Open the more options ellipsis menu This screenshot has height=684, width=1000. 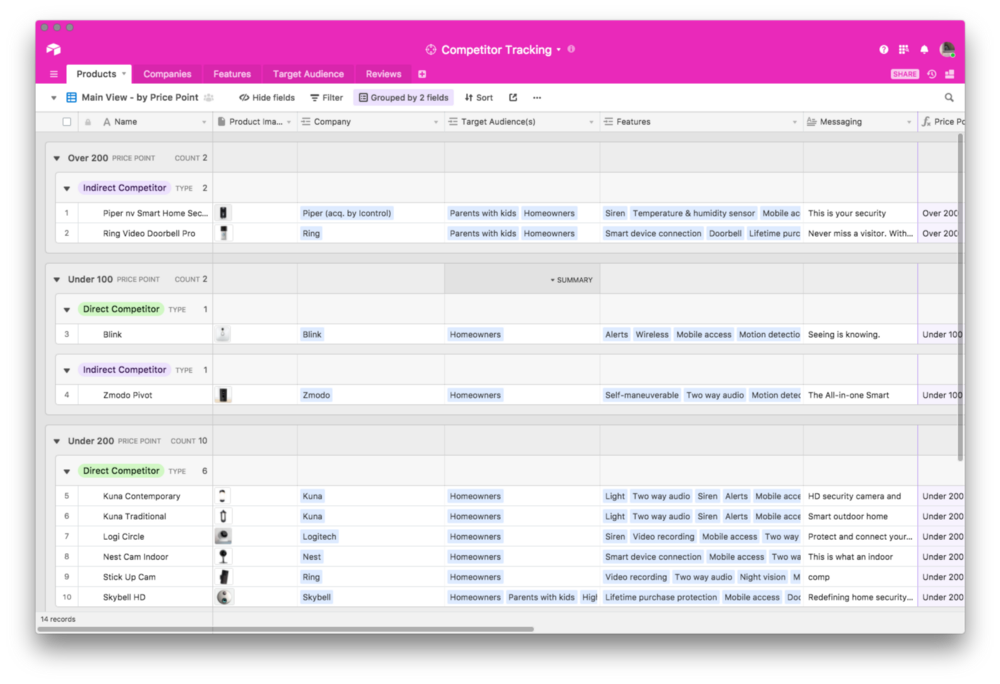[x=537, y=98]
